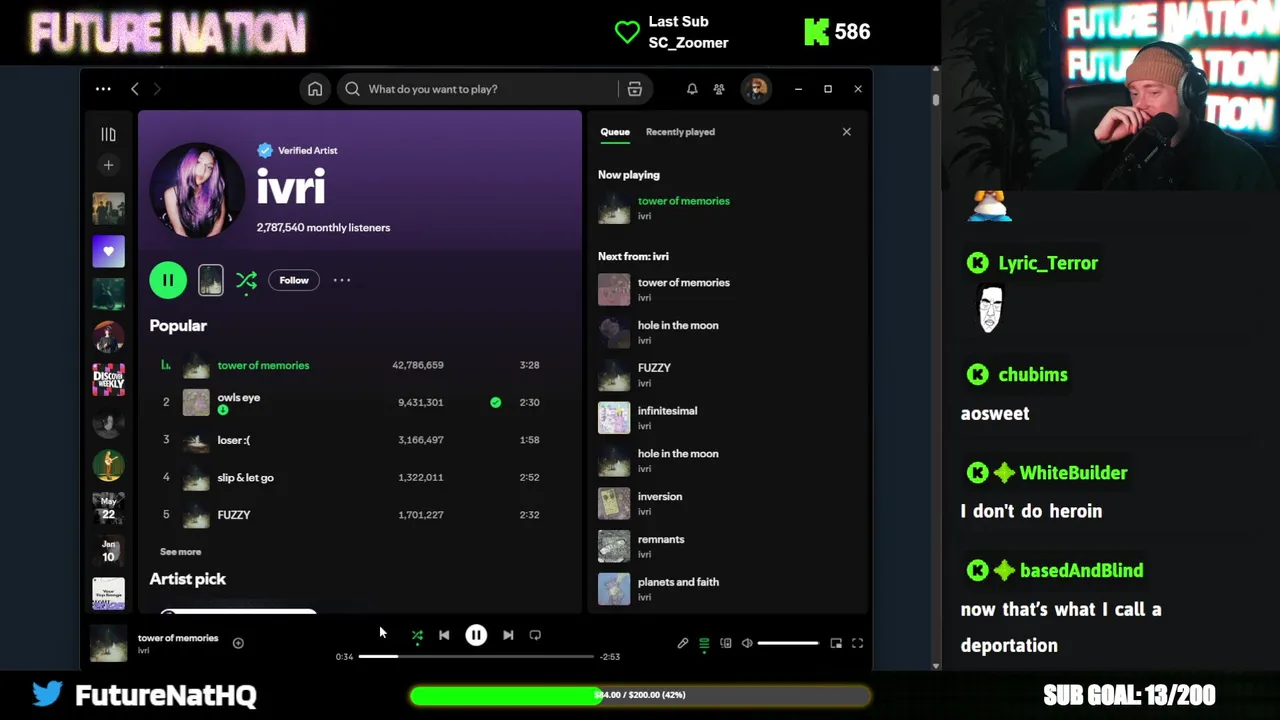Open Liked Songs in the sidebar
This screenshot has height=720, width=1280.
108,251
